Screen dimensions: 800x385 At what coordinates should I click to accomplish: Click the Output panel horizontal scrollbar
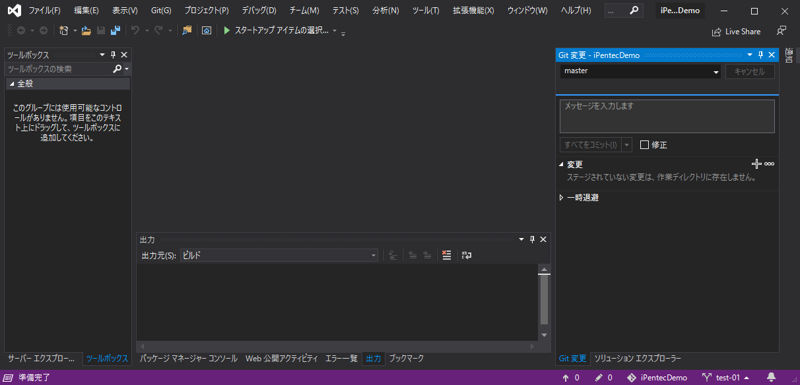click(337, 346)
